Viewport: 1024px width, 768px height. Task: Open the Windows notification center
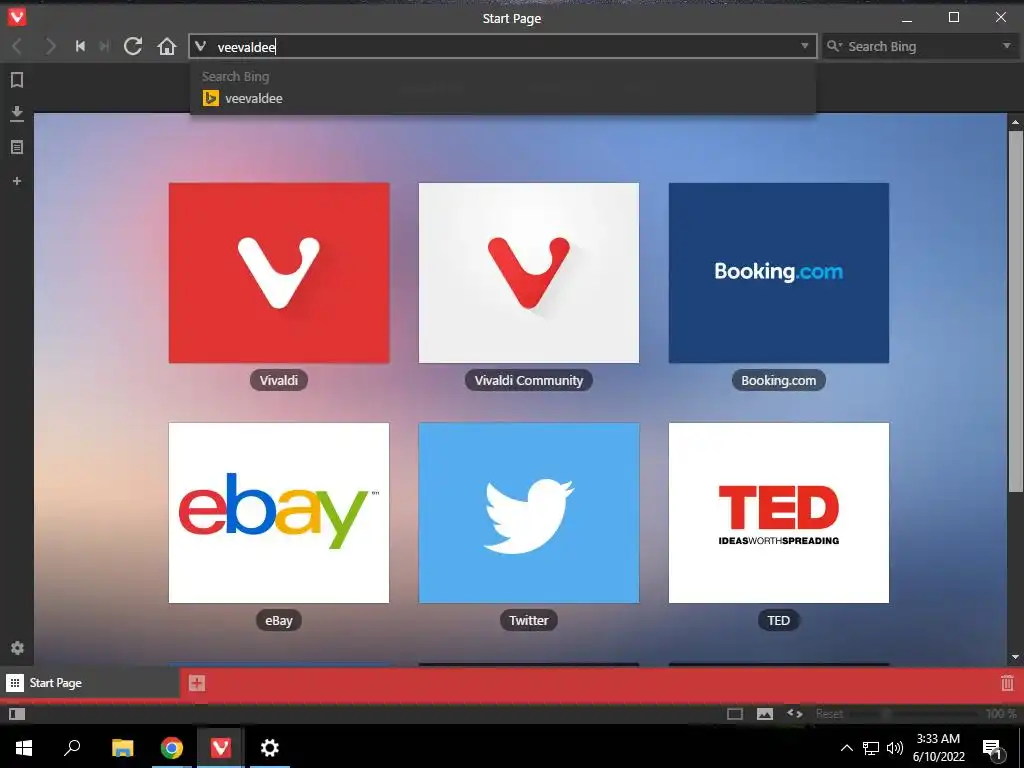pos(992,748)
